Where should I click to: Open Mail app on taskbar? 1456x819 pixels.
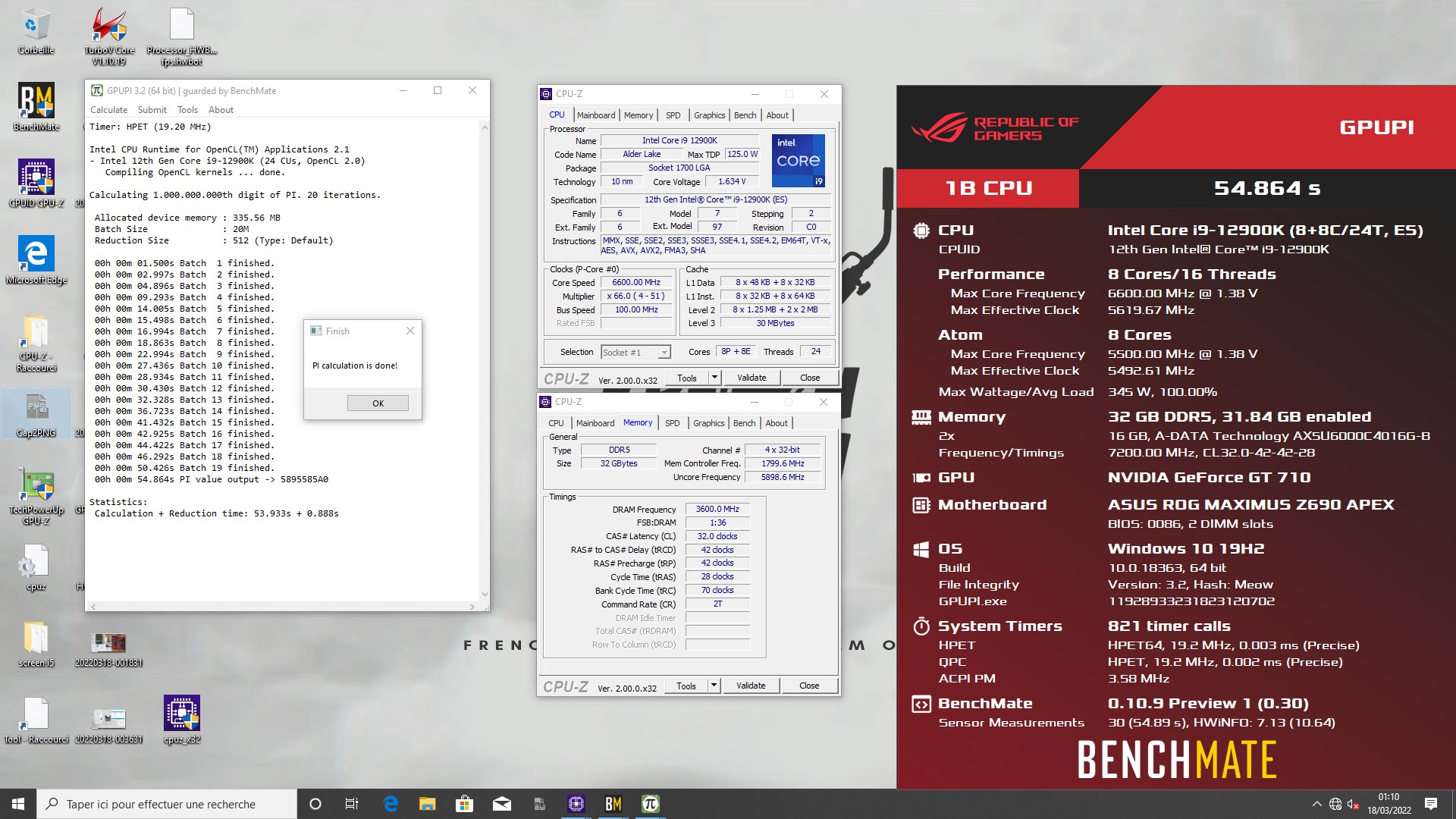501,804
